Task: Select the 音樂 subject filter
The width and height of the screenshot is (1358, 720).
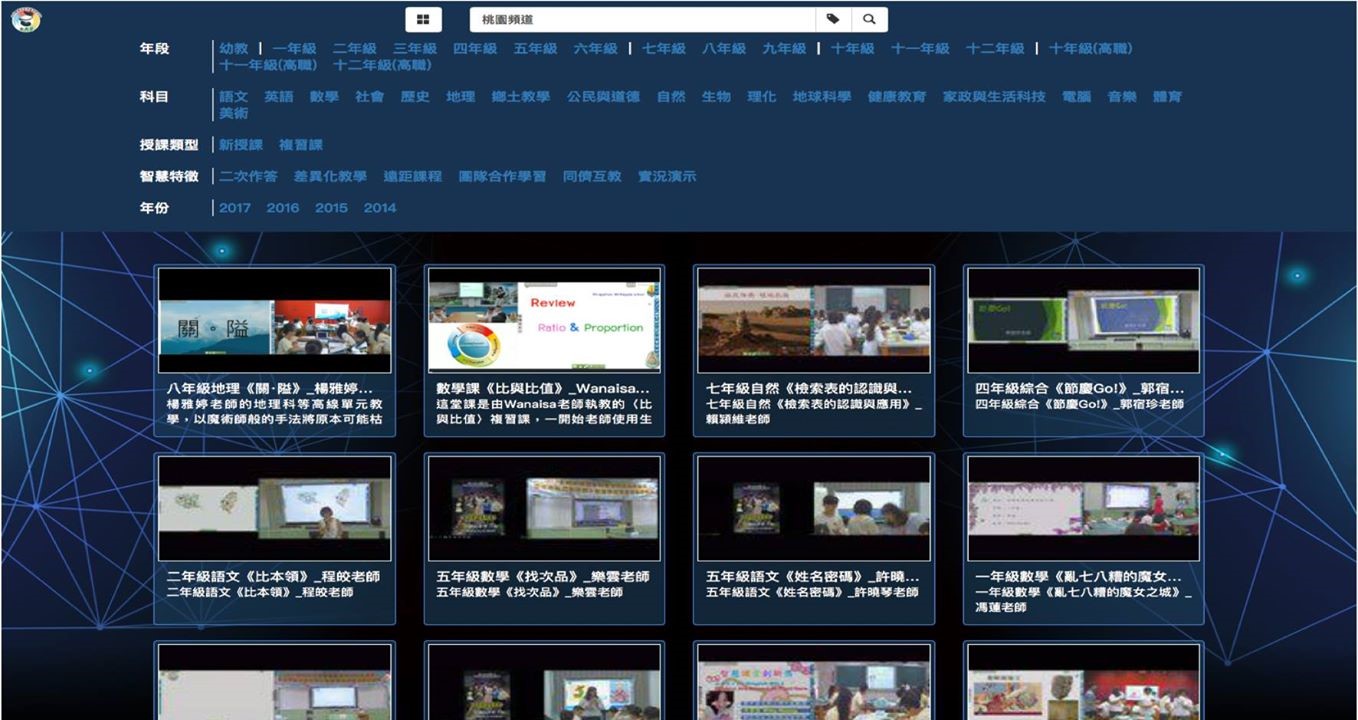Action: click(1122, 97)
